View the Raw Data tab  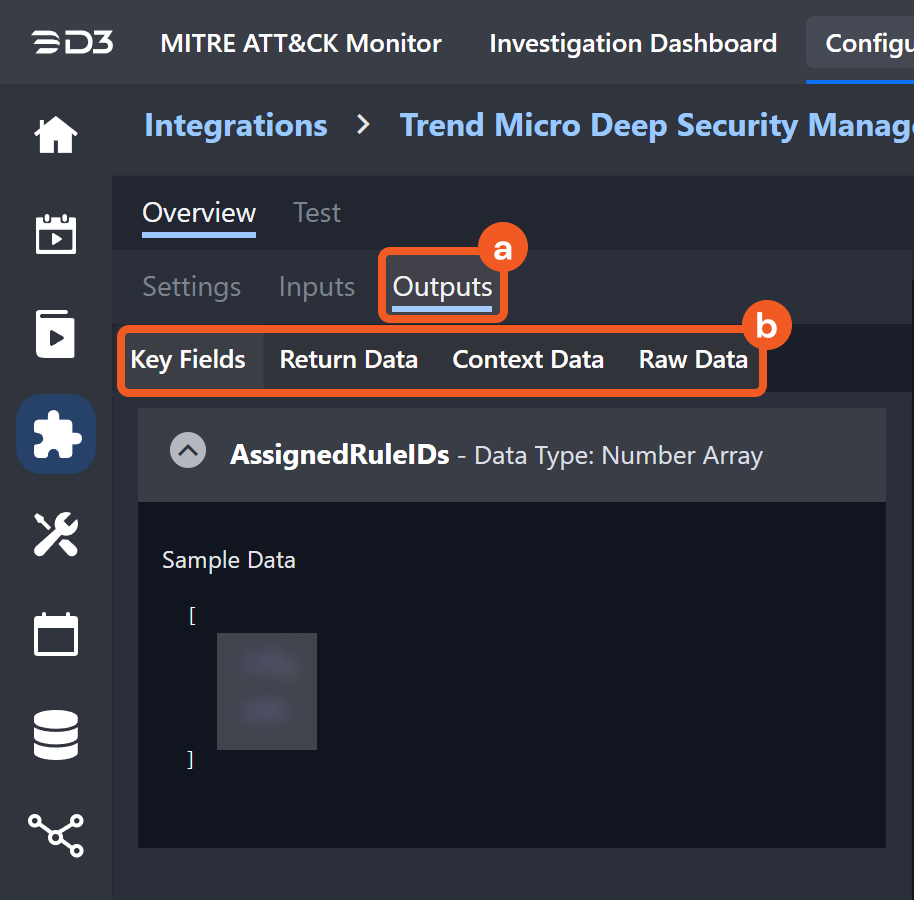click(x=693, y=360)
